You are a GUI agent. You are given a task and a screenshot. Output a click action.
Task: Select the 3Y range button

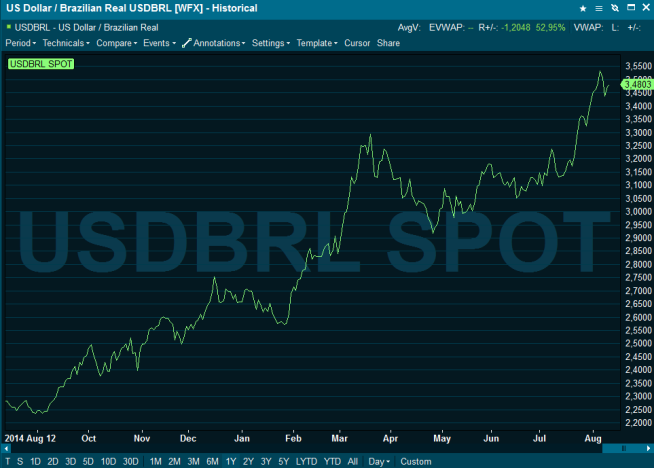click(x=266, y=461)
